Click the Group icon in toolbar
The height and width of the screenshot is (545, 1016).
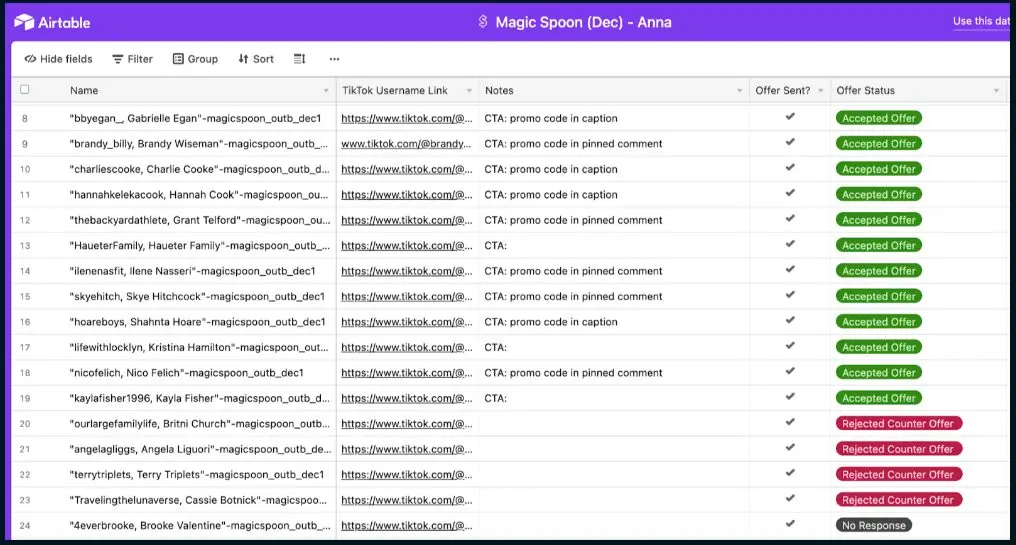click(178, 59)
